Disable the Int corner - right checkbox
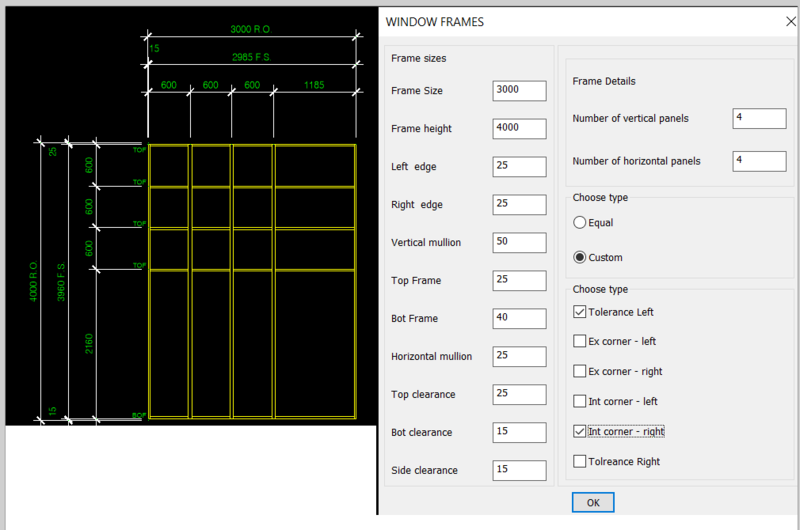The image size is (800, 530). click(x=580, y=432)
